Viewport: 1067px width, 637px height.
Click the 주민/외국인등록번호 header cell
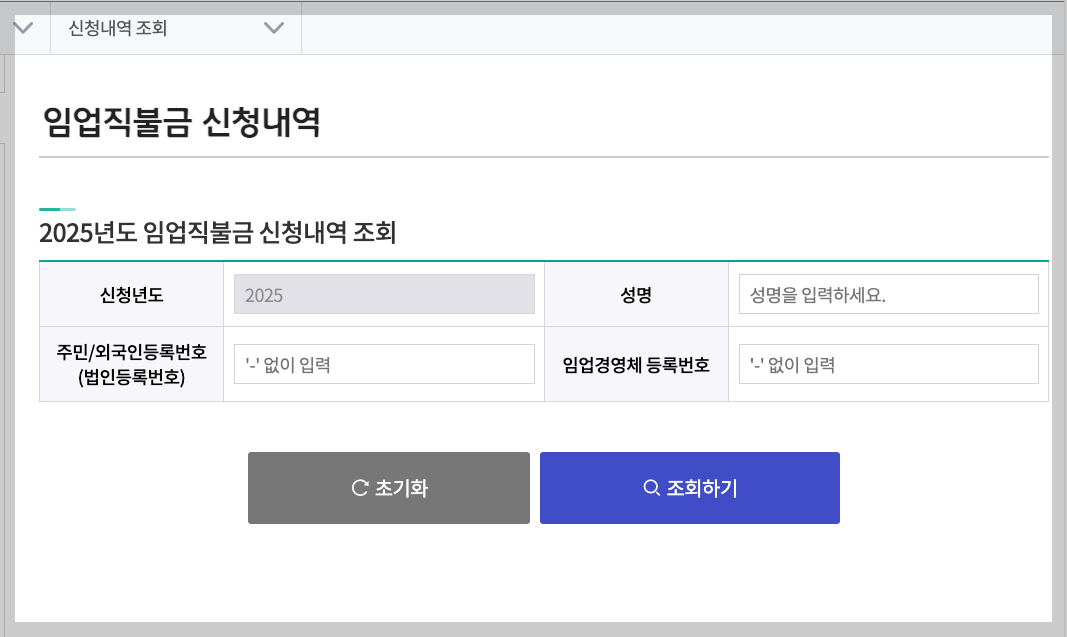130,363
